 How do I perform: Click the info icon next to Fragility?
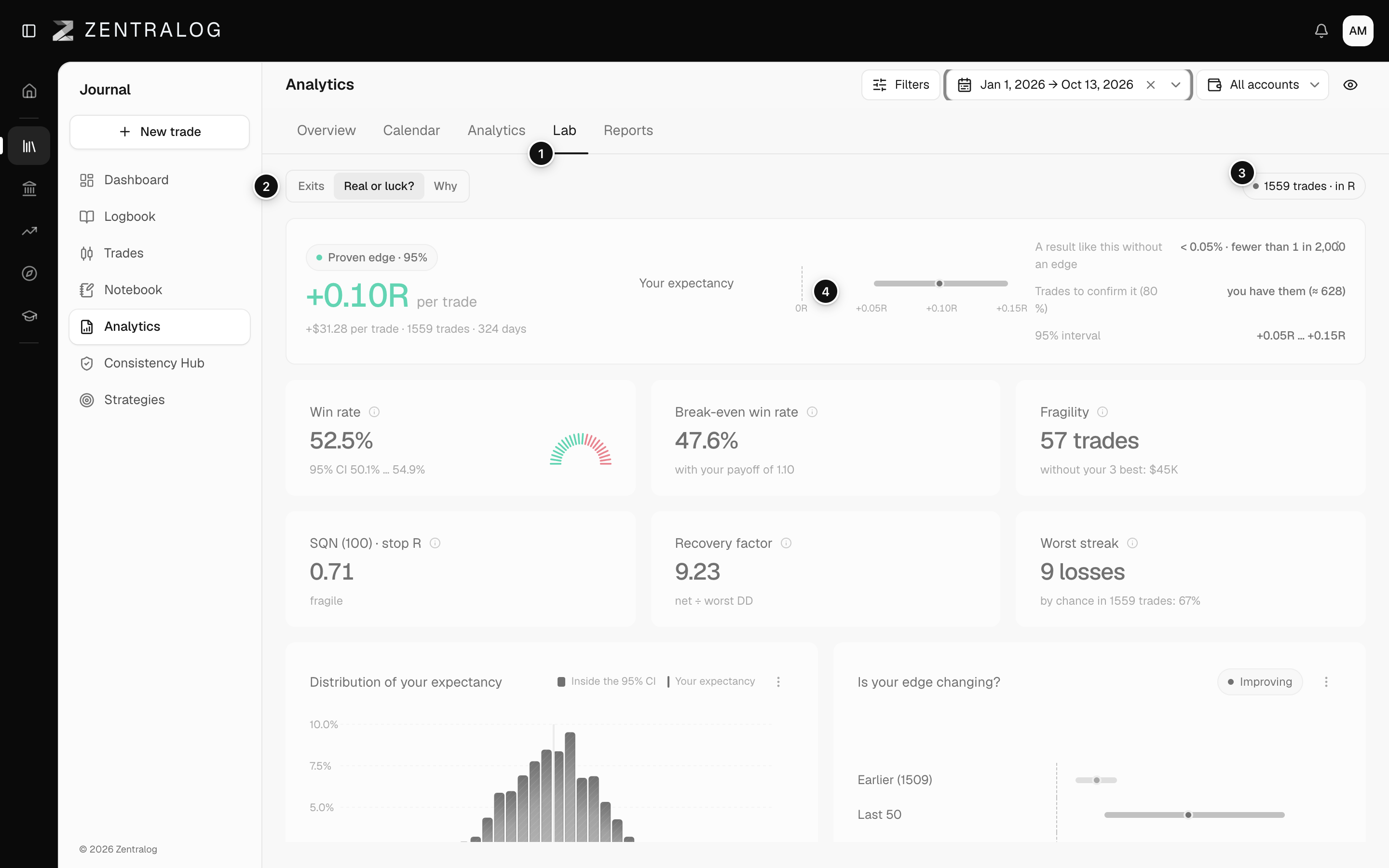point(1102,412)
